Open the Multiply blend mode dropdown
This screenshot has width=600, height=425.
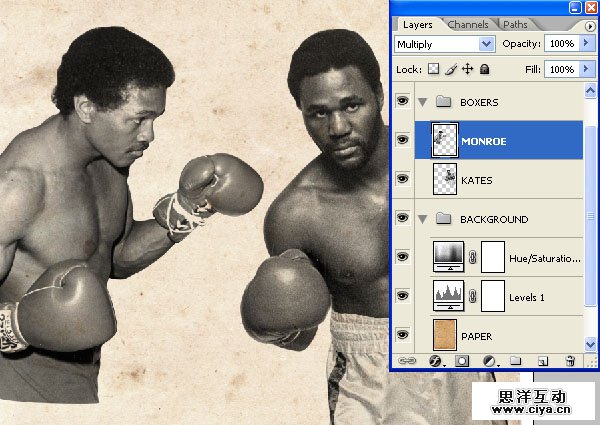point(487,45)
